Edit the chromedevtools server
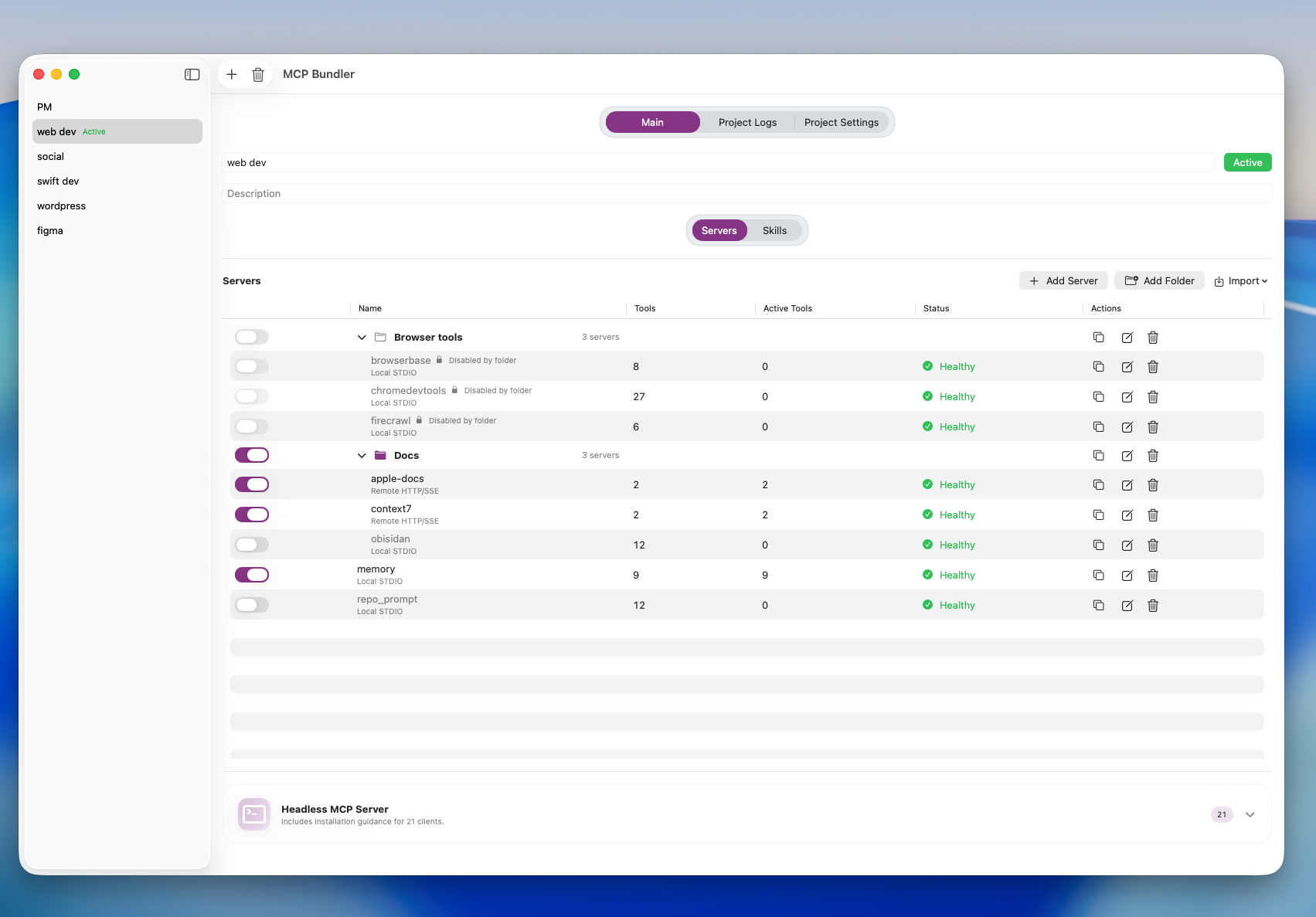The width and height of the screenshot is (1316, 917). (1127, 397)
